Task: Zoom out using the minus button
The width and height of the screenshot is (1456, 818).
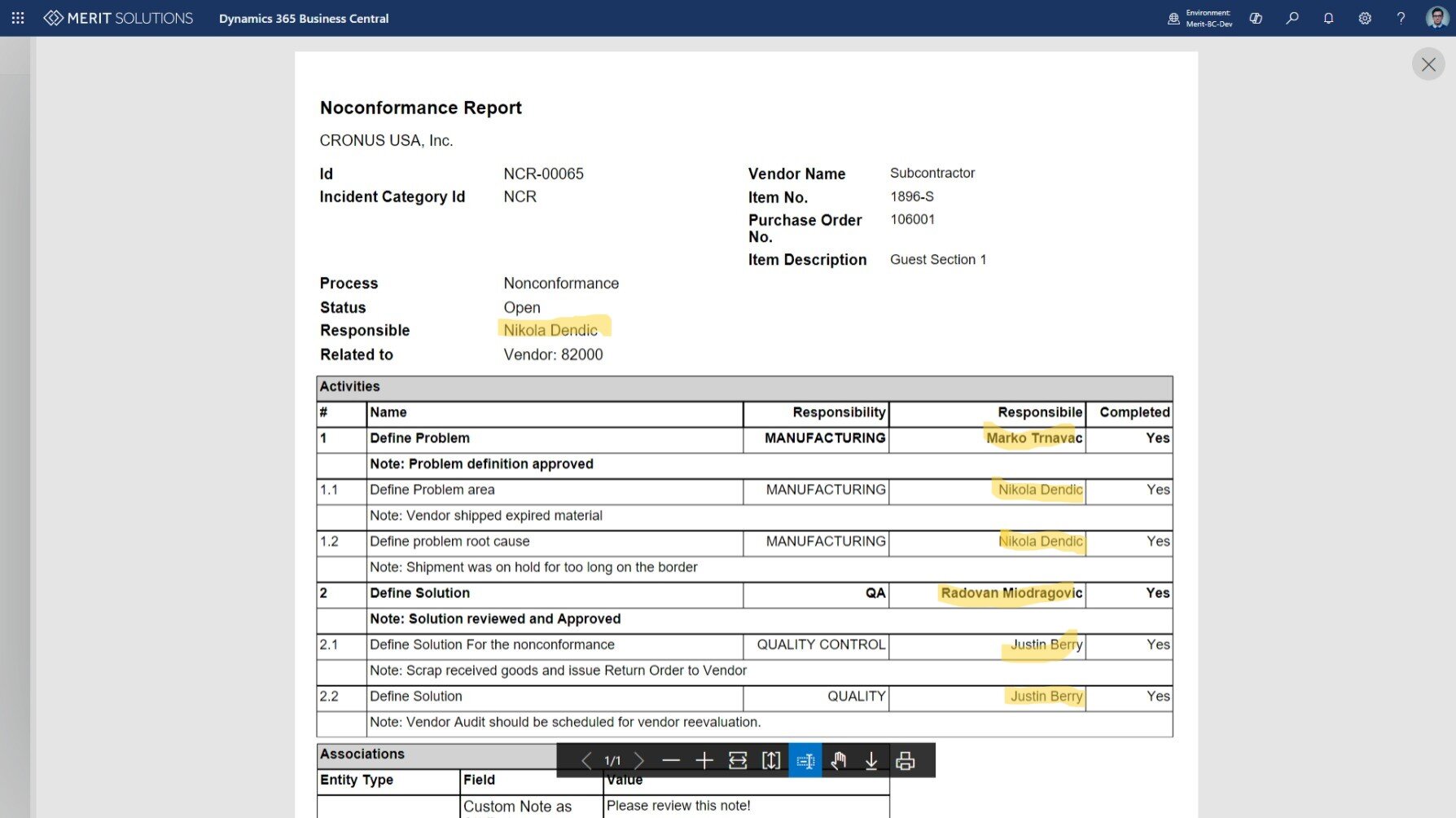Action: [x=671, y=760]
